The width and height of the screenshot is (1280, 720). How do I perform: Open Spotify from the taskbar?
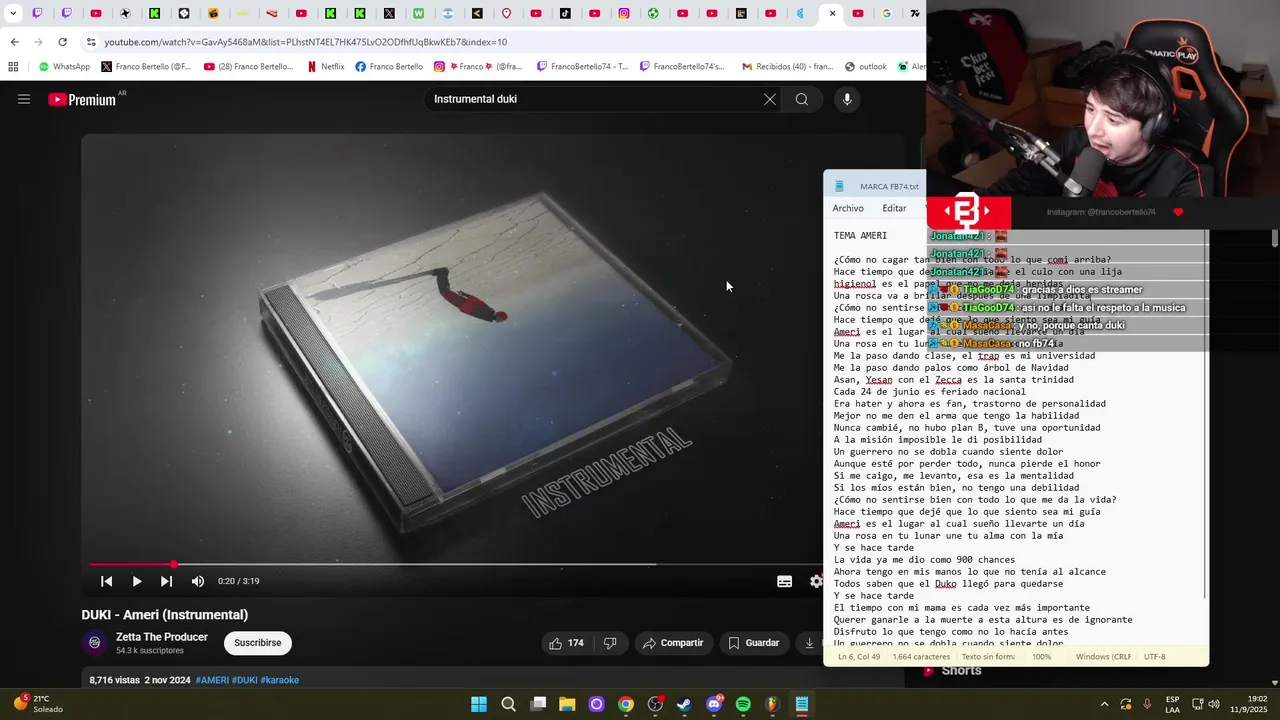point(743,704)
